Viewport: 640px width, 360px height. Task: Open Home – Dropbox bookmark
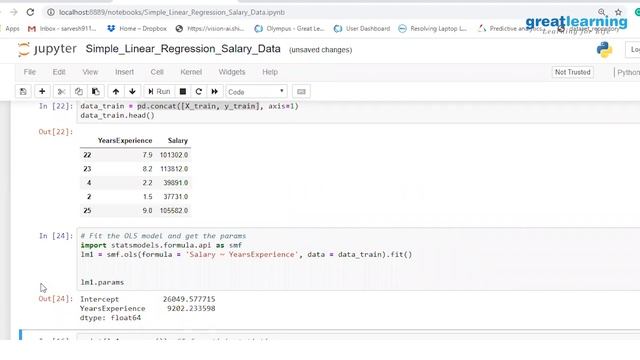137,29
